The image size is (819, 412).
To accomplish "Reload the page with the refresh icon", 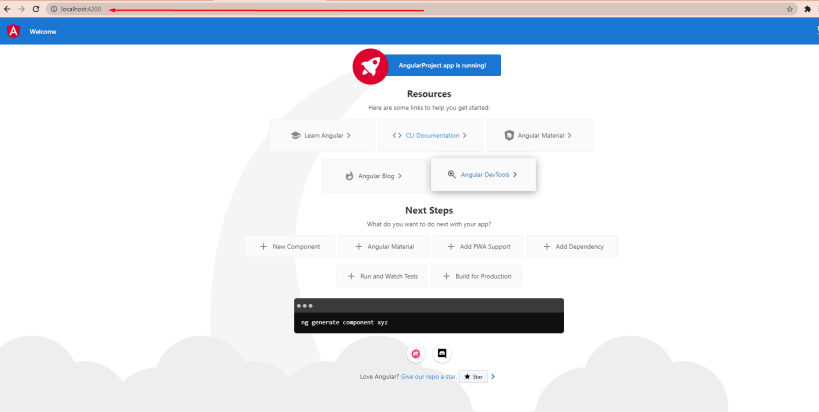I will [x=36, y=9].
